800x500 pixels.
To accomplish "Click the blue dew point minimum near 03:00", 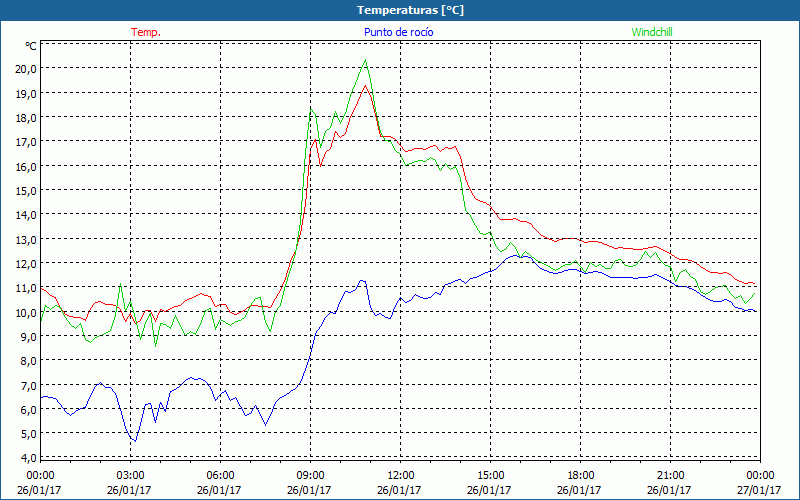I will pos(135,440).
